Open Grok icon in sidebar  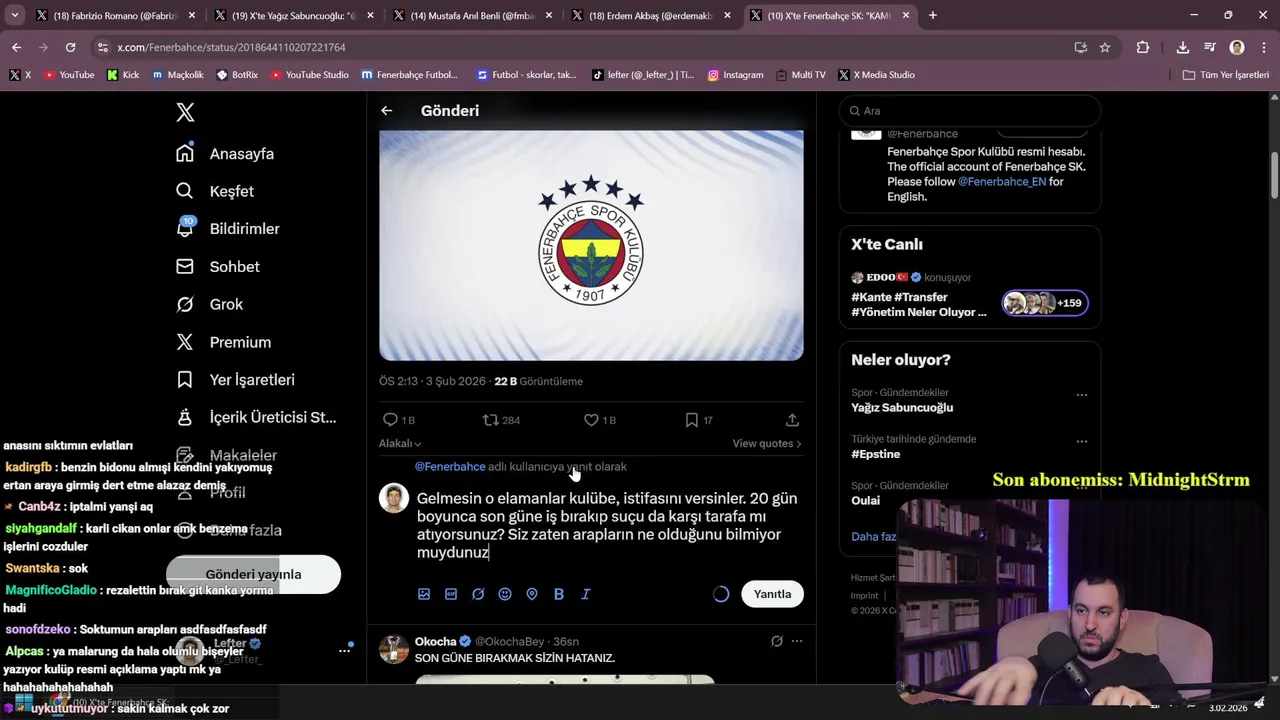point(185,304)
